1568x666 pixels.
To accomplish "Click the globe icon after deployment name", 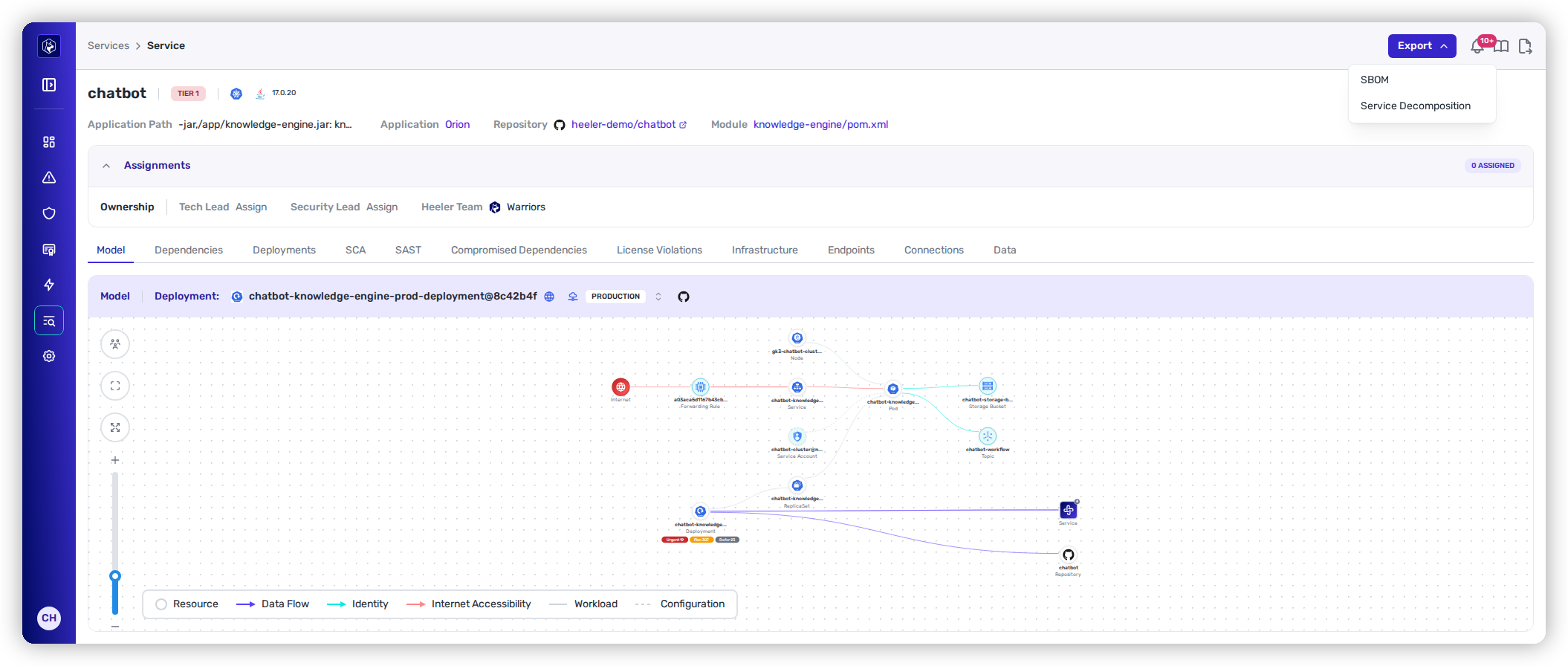I will click(x=549, y=297).
